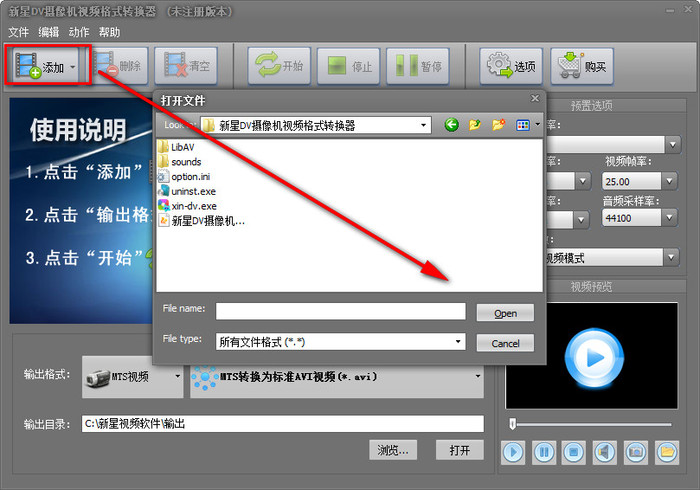Select the option.ini file
Screen dimensions: 700x490
point(184,176)
